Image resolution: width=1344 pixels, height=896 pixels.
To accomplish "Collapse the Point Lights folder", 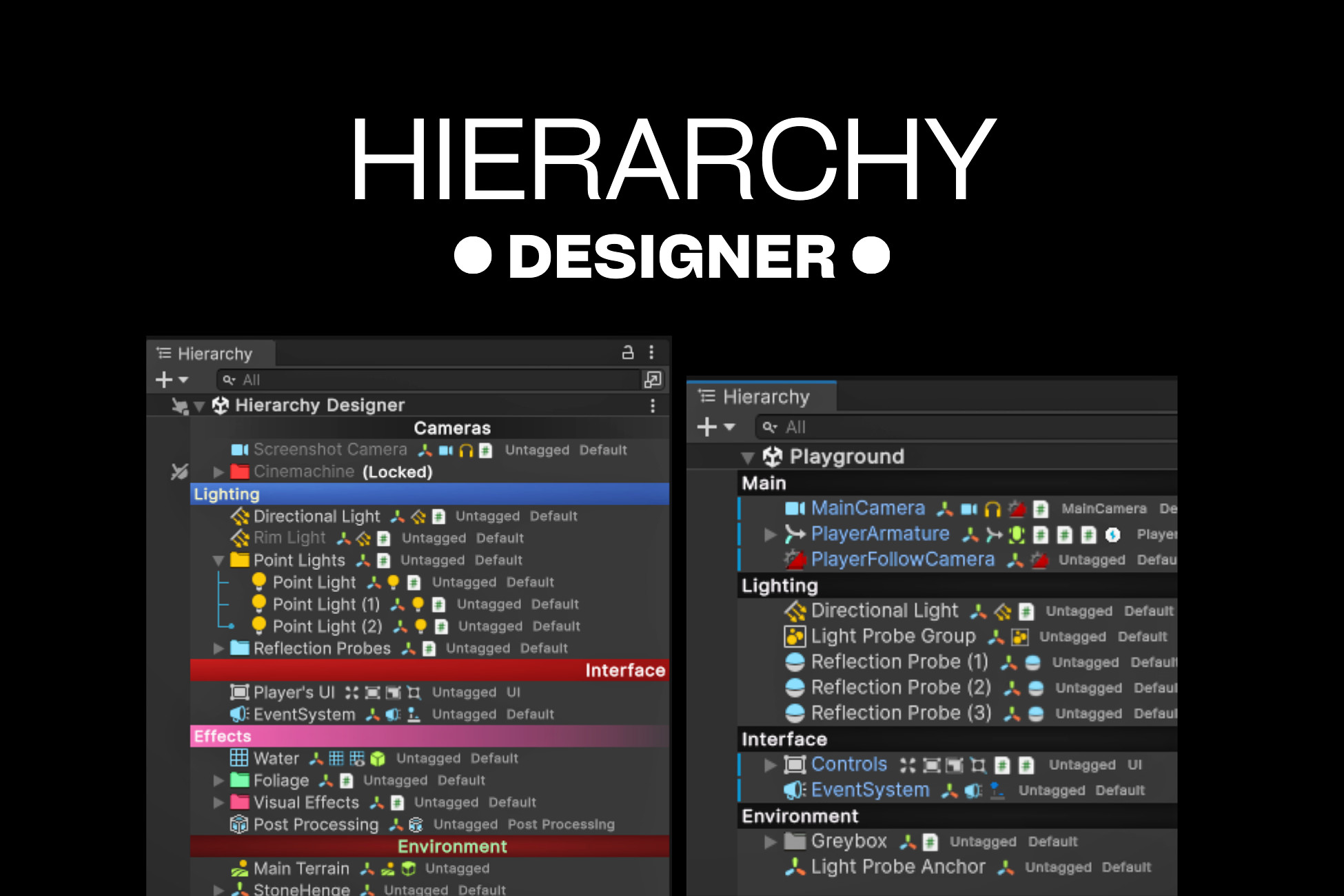I will point(218,560).
